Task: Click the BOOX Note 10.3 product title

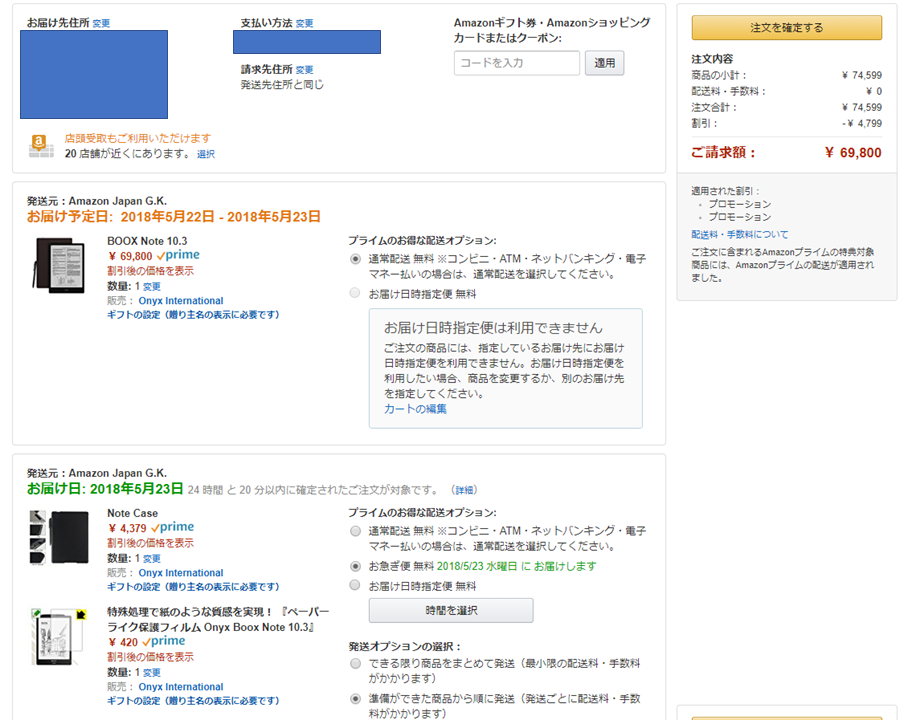Action: pos(147,241)
